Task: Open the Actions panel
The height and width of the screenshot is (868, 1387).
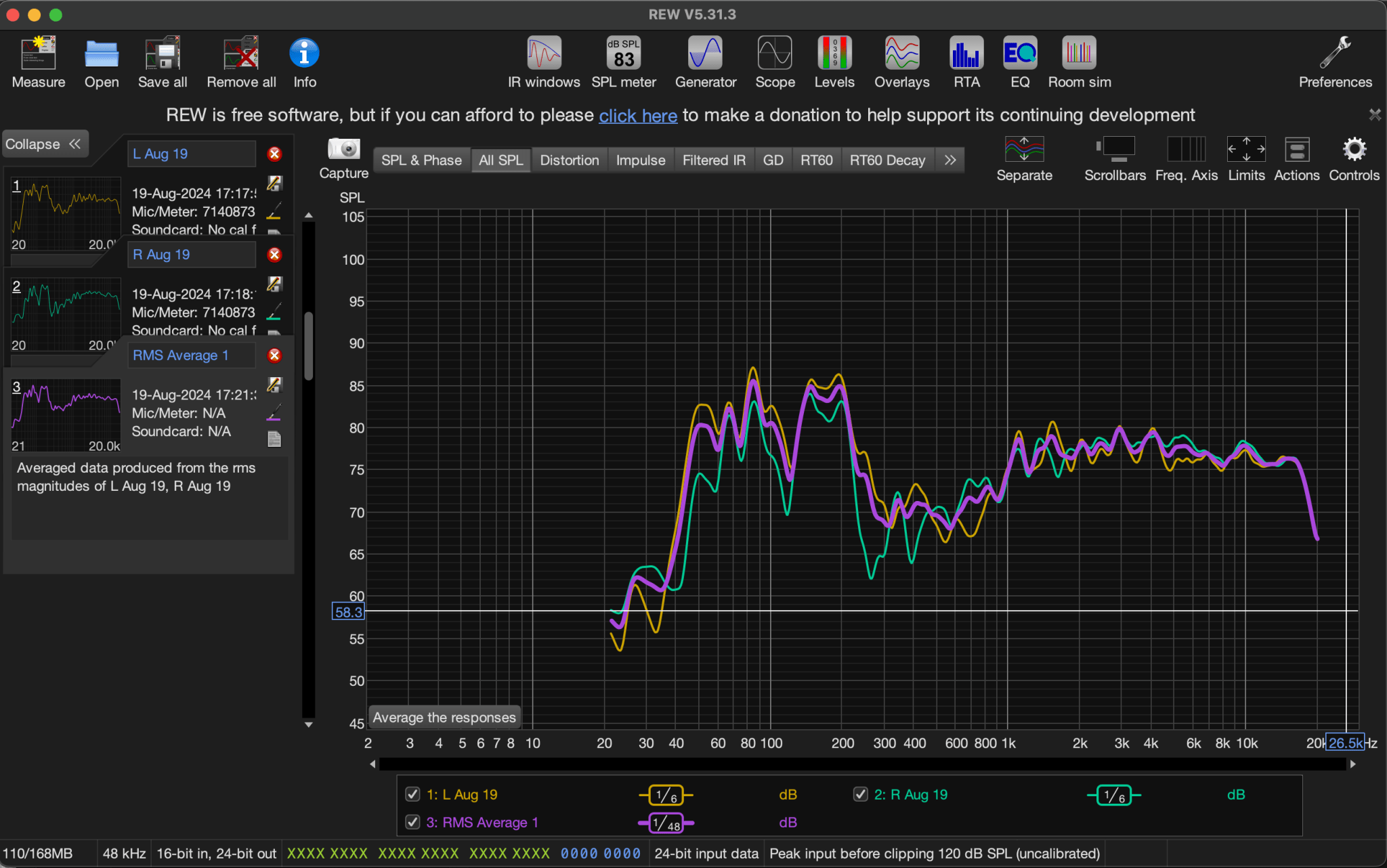Action: click(x=1297, y=158)
